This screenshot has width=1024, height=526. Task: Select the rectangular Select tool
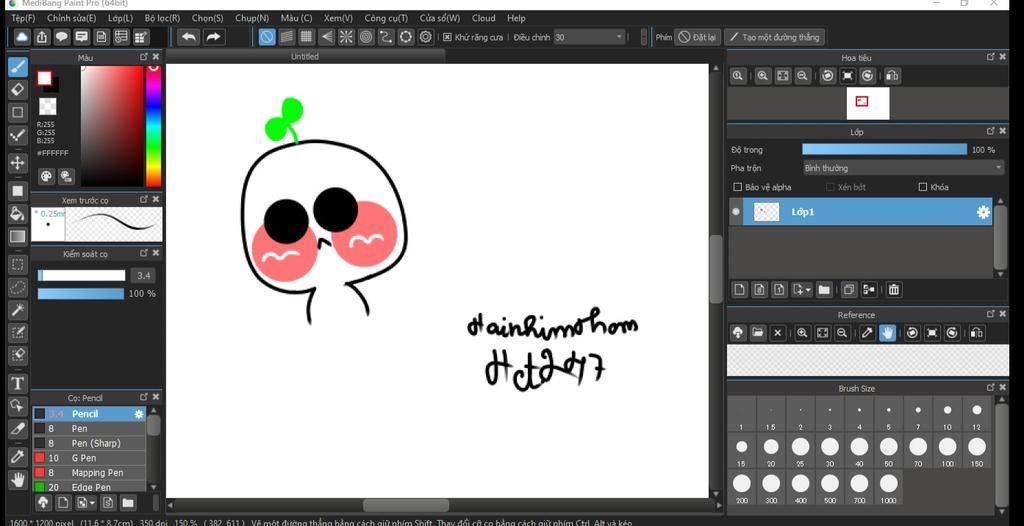pos(18,264)
